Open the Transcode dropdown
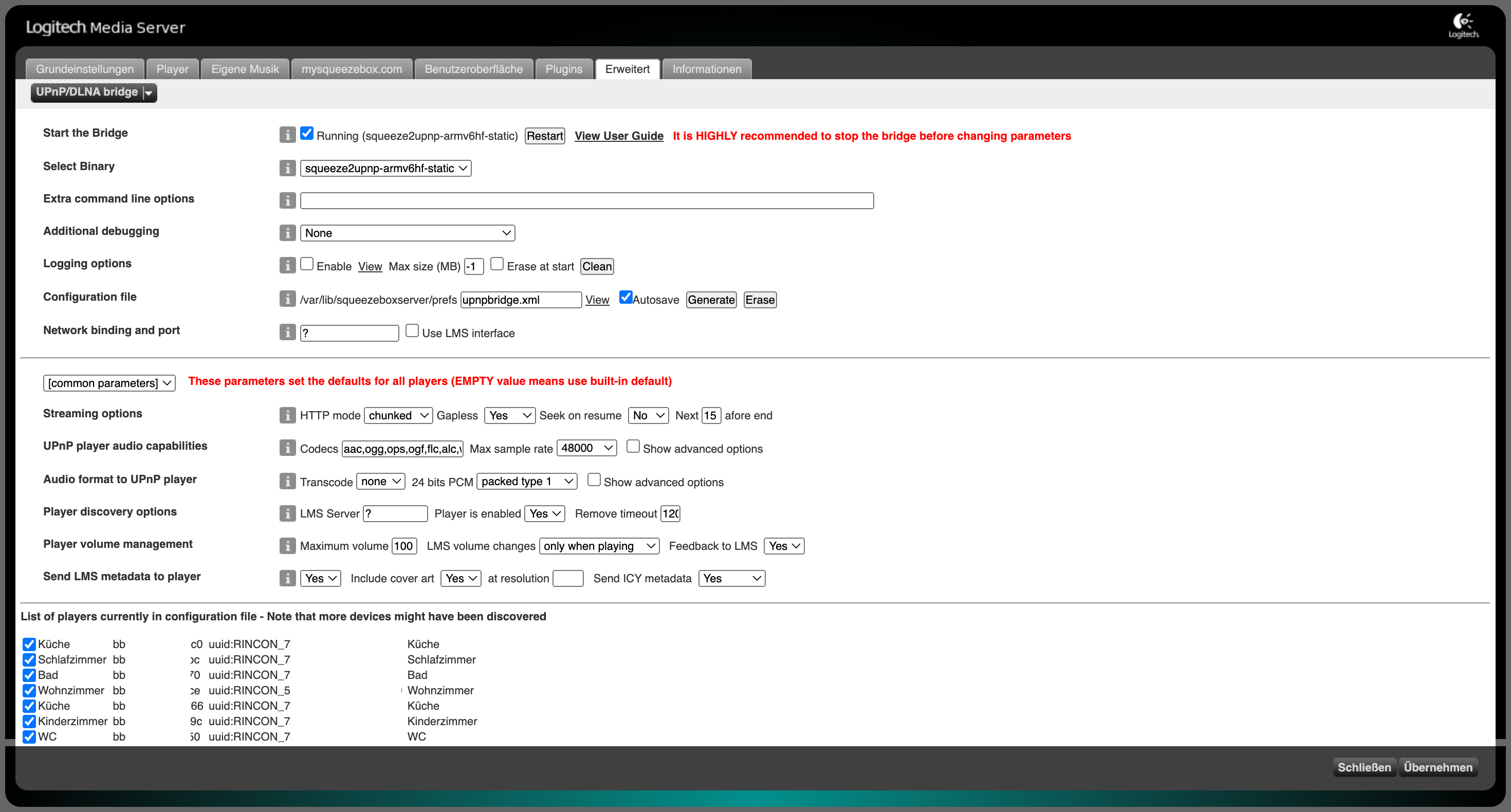The width and height of the screenshot is (1511, 812). (x=381, y=482)
